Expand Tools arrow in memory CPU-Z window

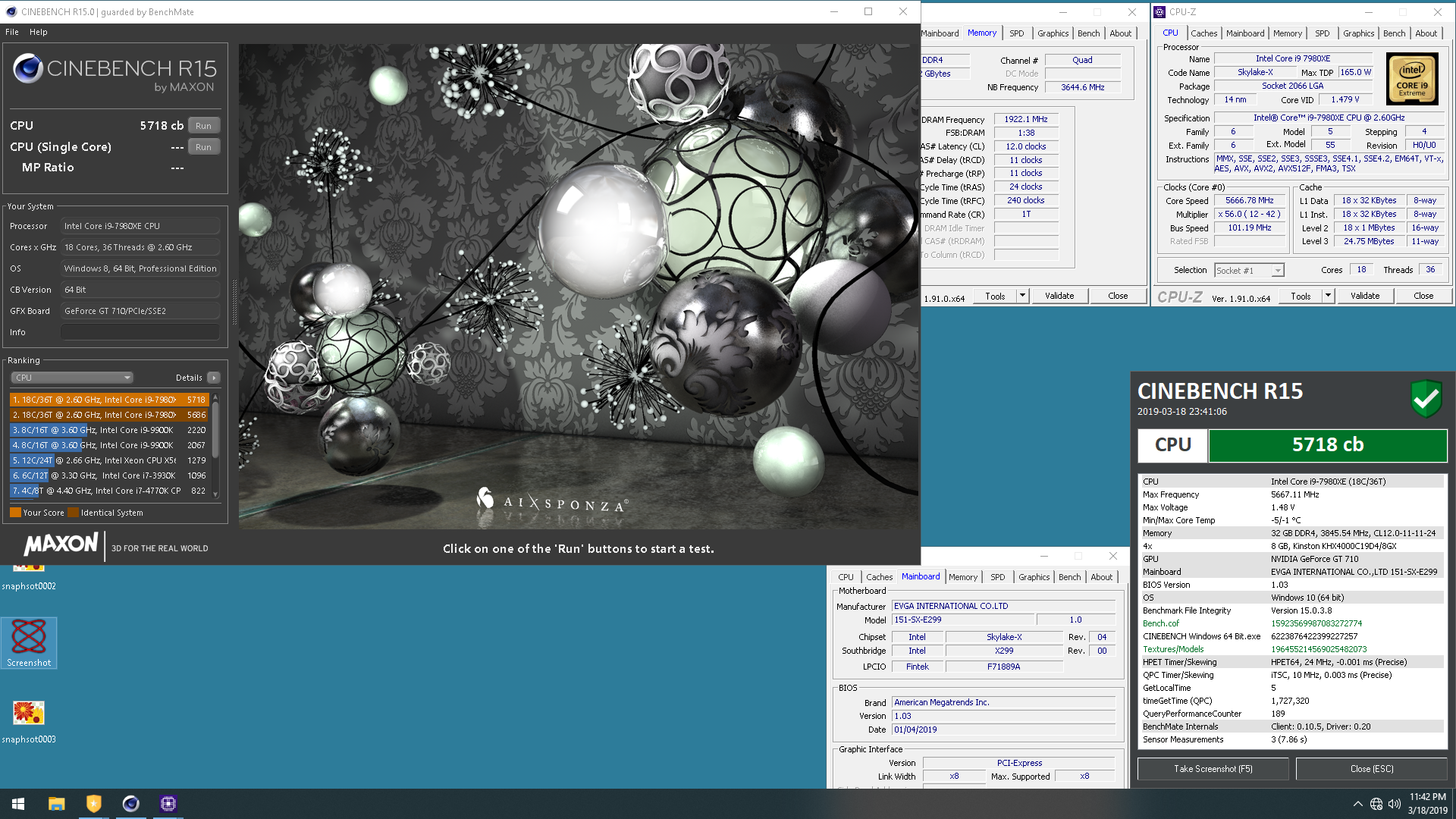[1022, 297]
